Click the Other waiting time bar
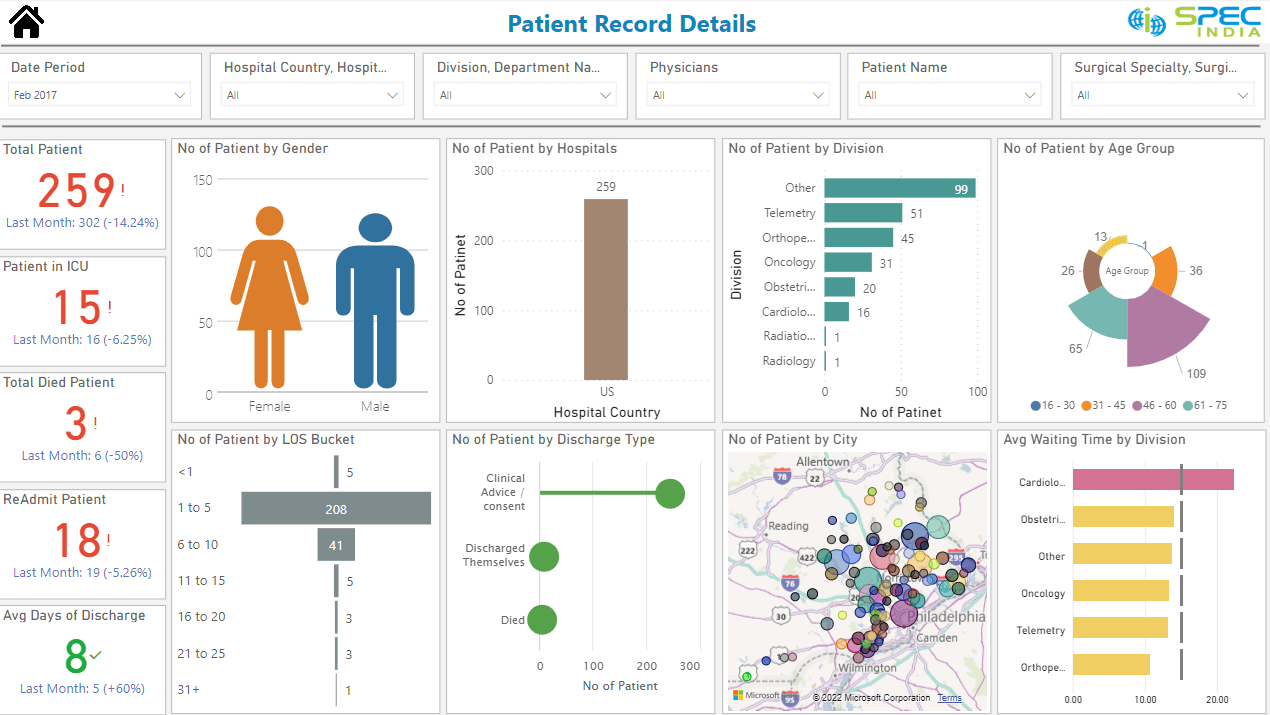The width and height of the screenshot is (1270, 715). [1122, 554]
